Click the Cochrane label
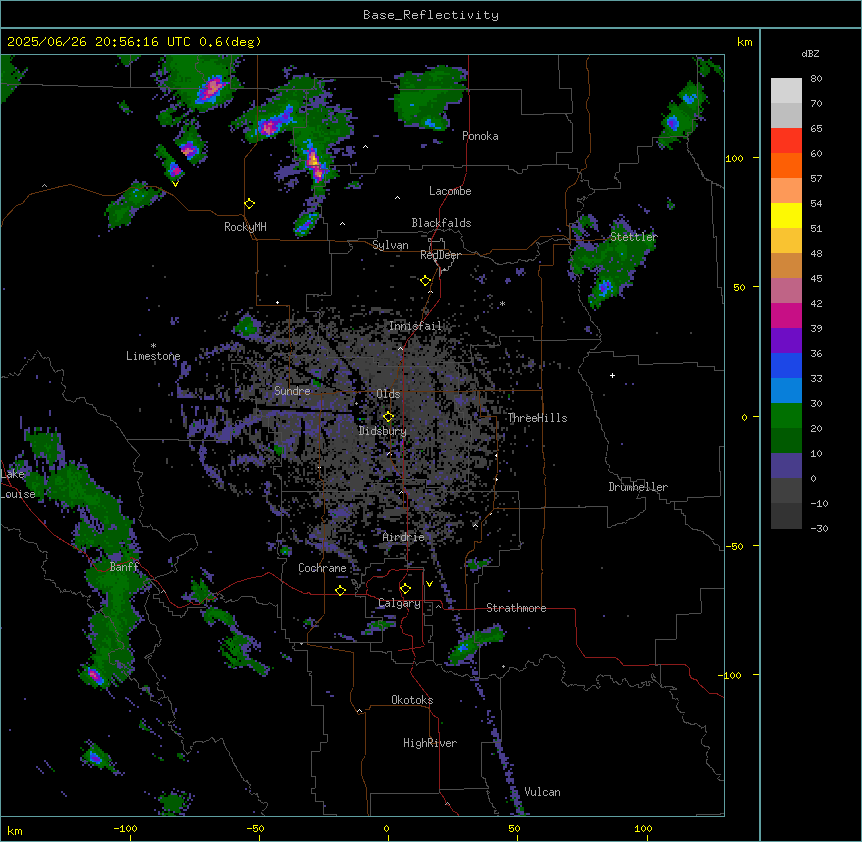The width and height of the screenshot is (862, 842). point(322,568)
